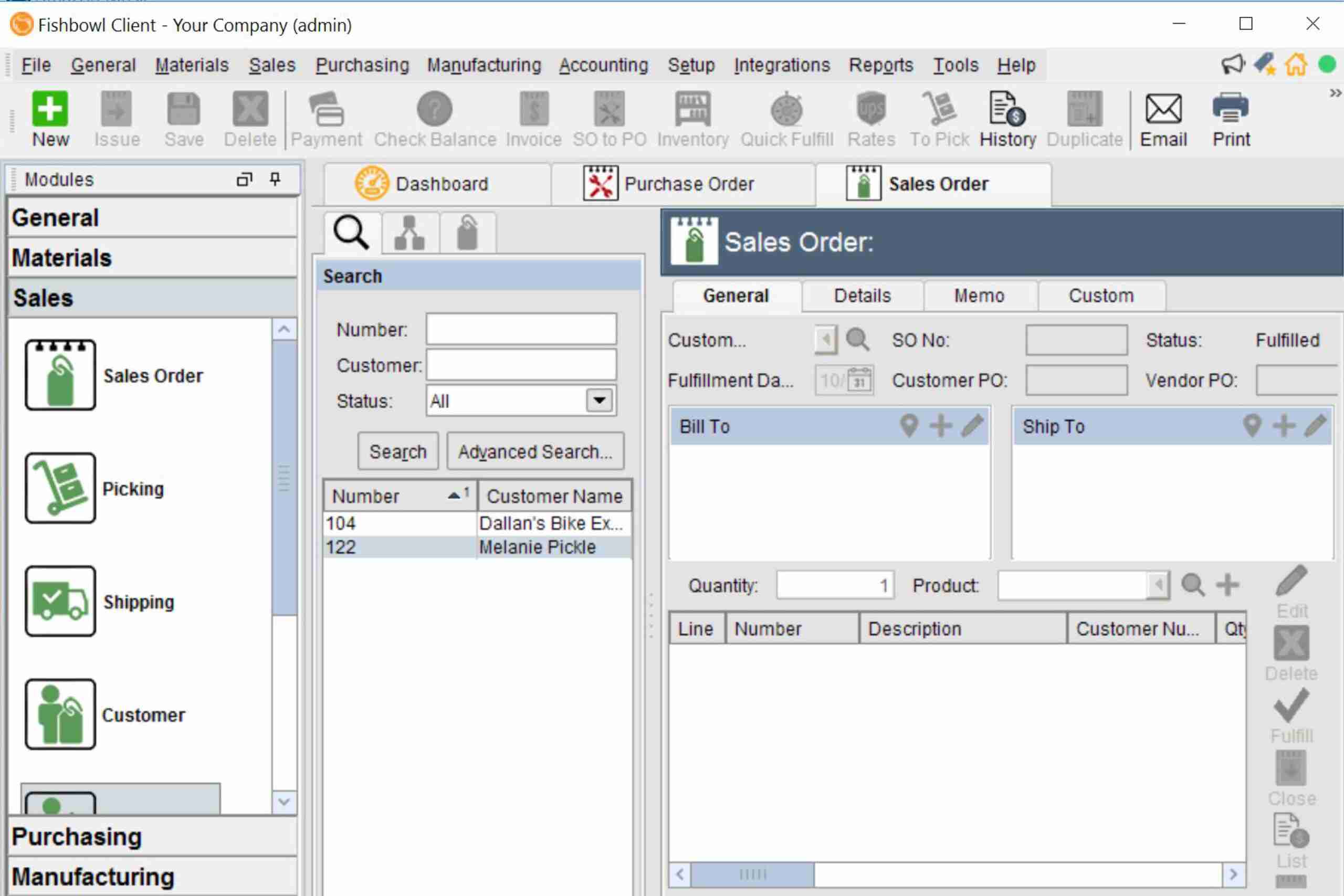Click the Bill To edit pencil
1344x896 pixels.
(x=973, y=426)
